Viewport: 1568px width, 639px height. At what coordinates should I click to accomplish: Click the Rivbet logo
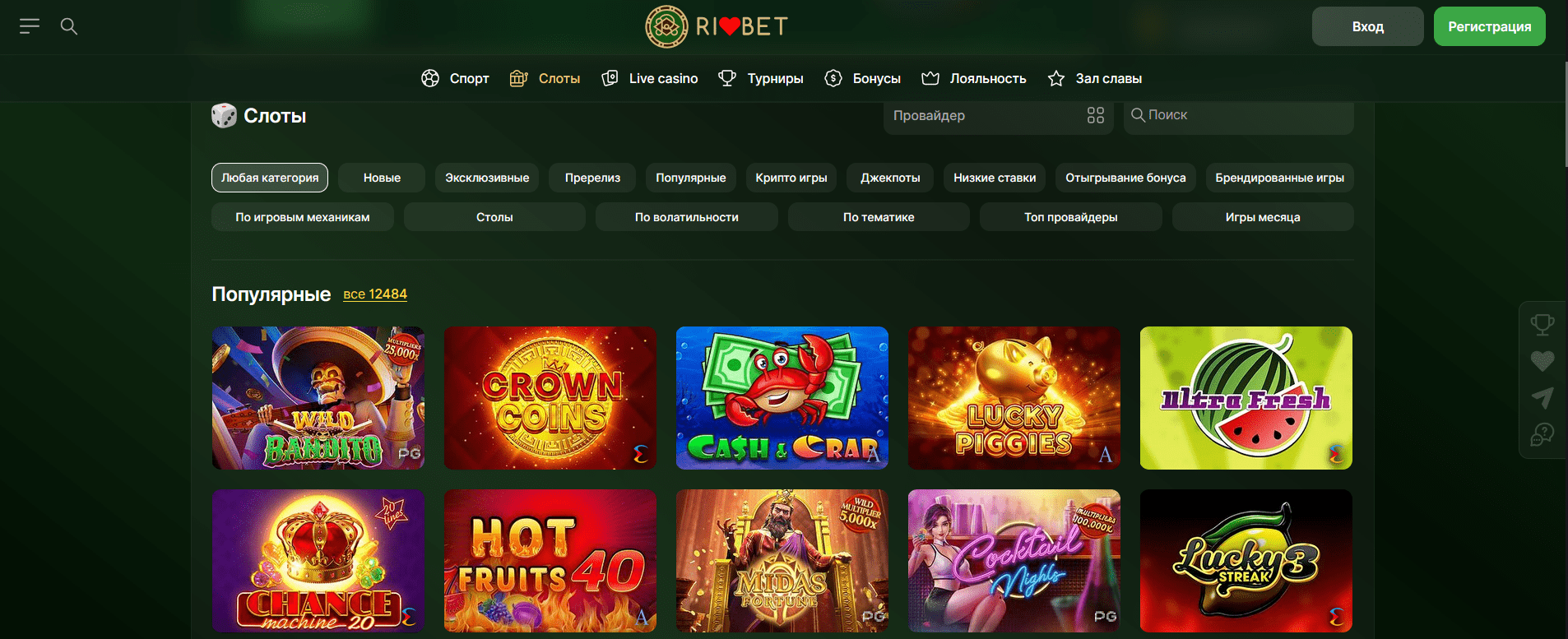(717, 26)
